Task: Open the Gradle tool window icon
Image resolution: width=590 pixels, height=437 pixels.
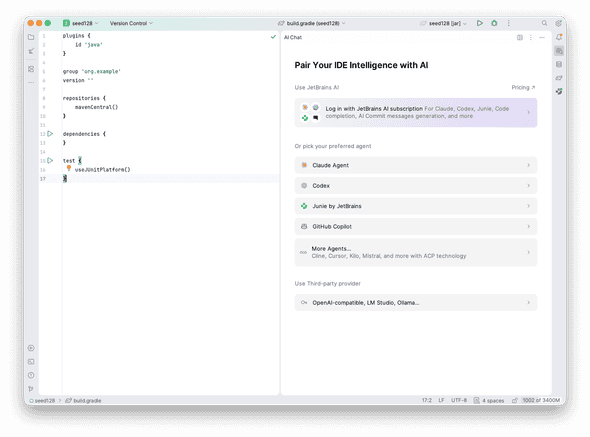Action: 559,78
